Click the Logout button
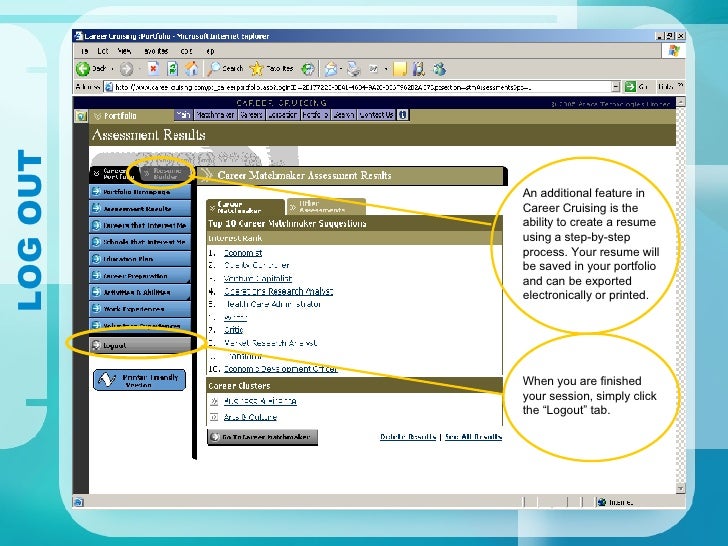 coord(140,345)
